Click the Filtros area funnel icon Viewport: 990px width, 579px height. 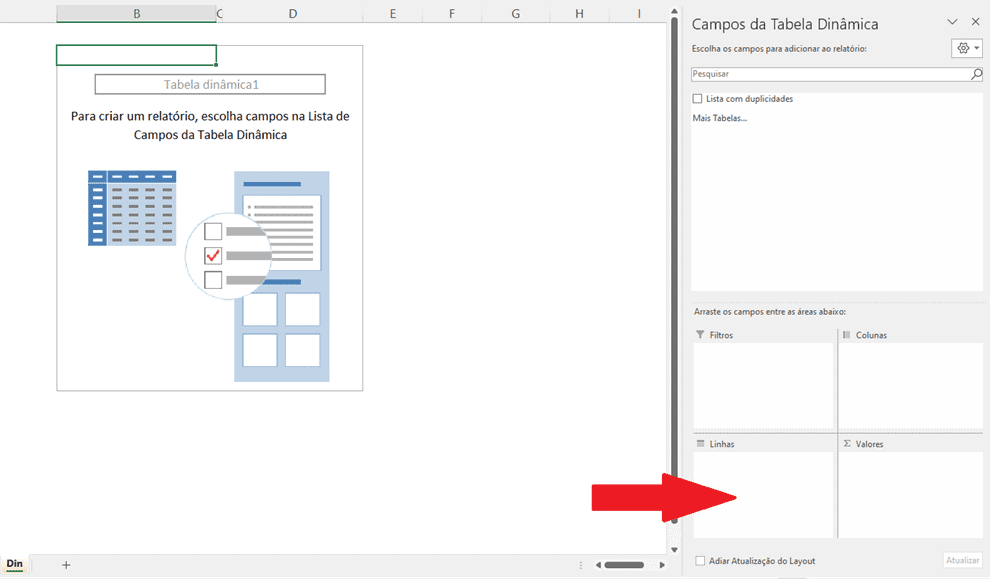click(x=700, y=335)
